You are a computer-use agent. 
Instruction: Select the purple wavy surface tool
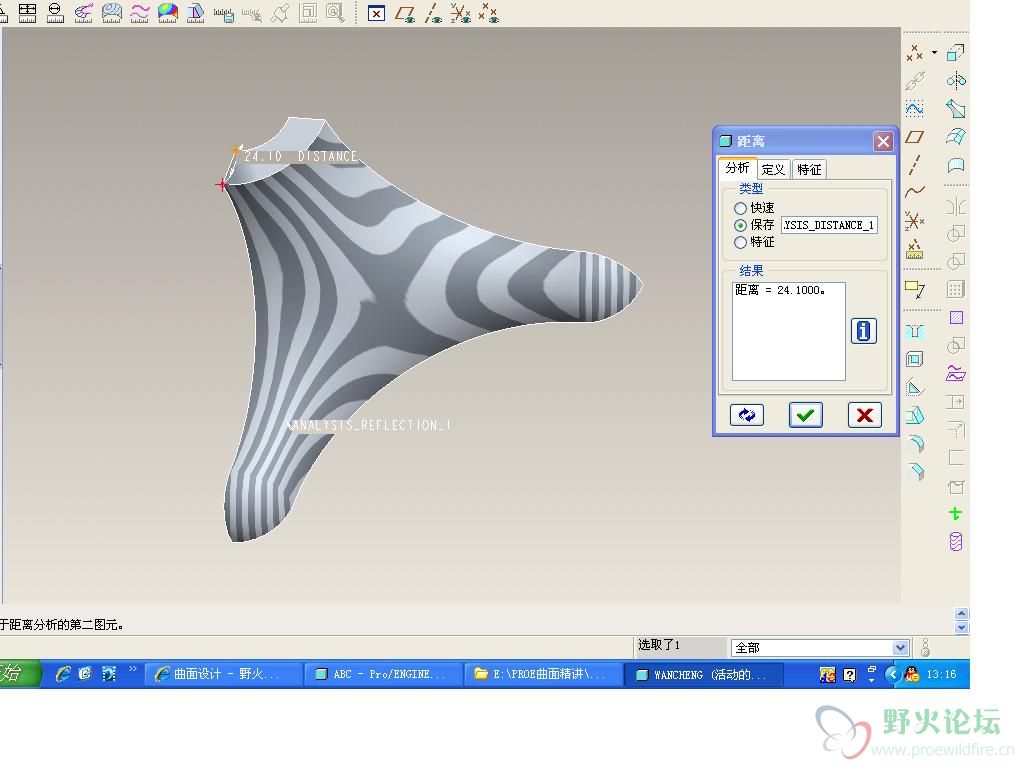(x=956, y=373)
